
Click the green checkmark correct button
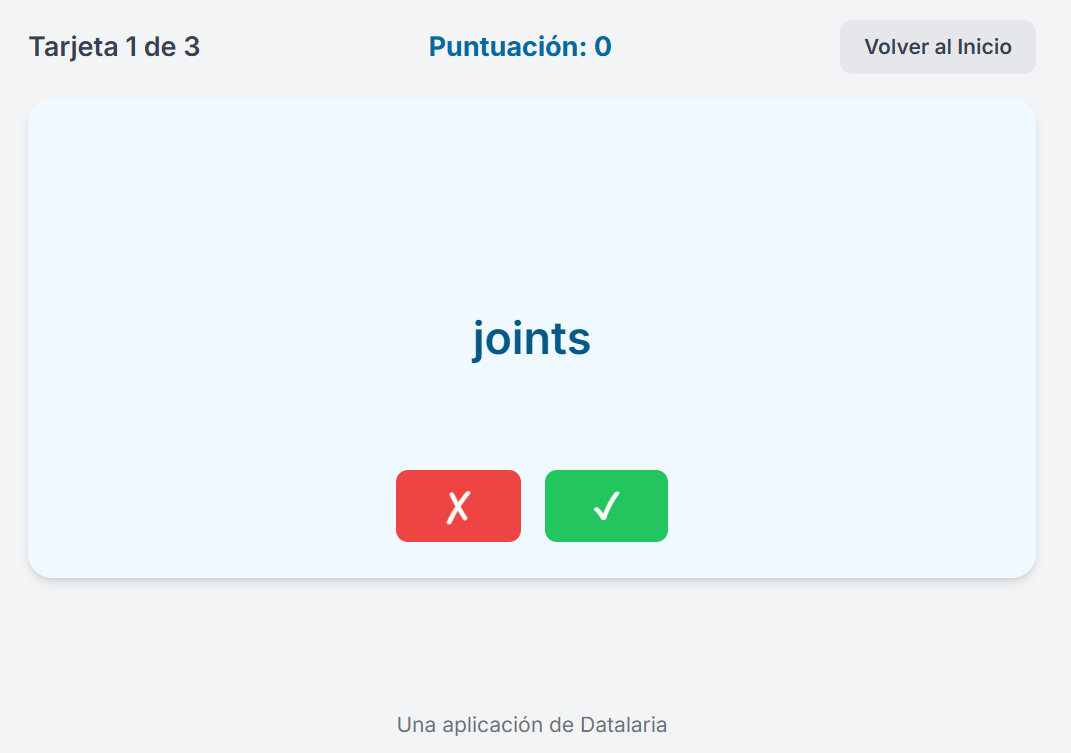[606, 506]
